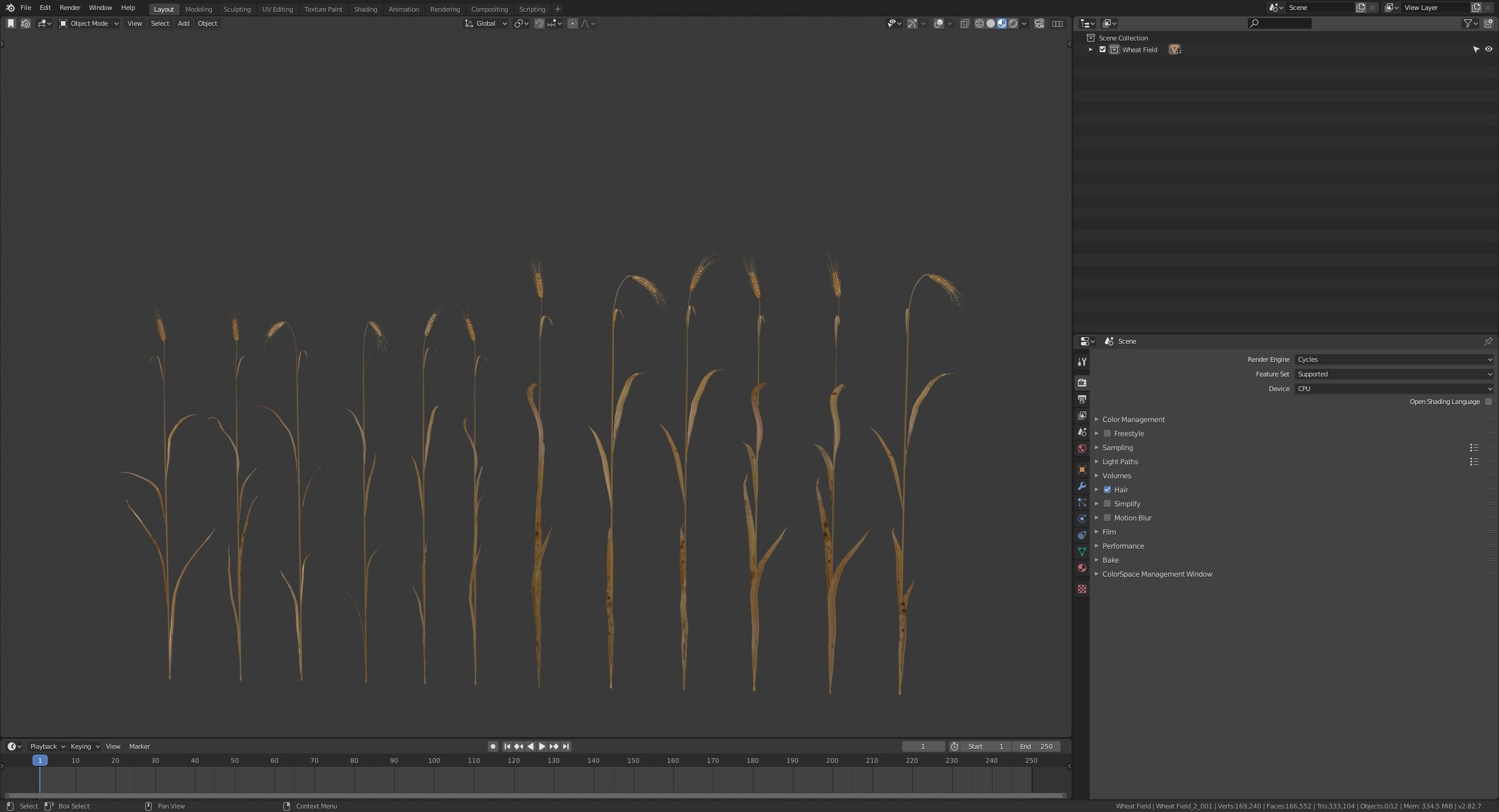Open the Render menu
Screen dimensions: 1499x812
pos(70,8)
